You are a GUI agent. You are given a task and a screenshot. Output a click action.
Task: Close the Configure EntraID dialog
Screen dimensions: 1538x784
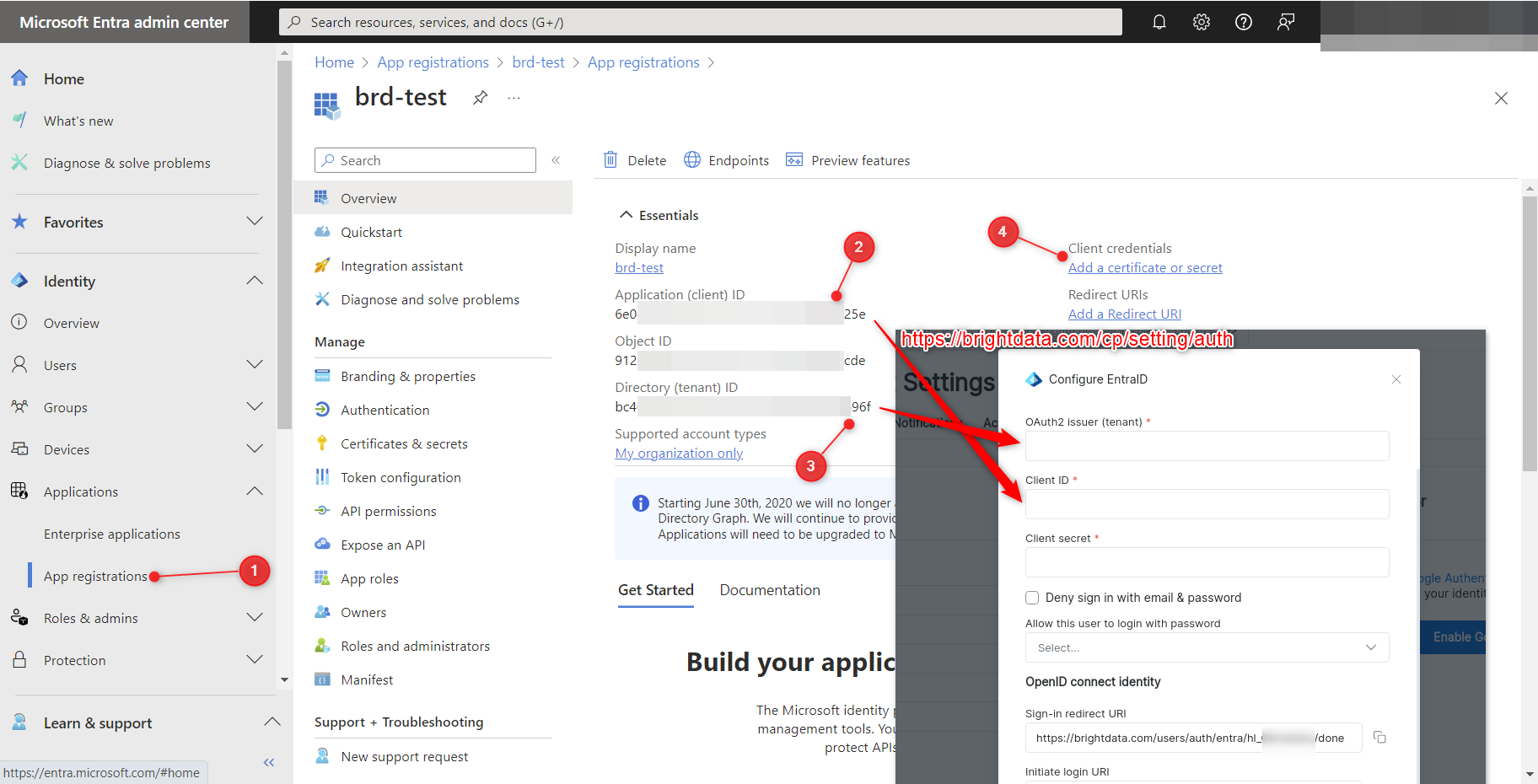point(1396,379)
